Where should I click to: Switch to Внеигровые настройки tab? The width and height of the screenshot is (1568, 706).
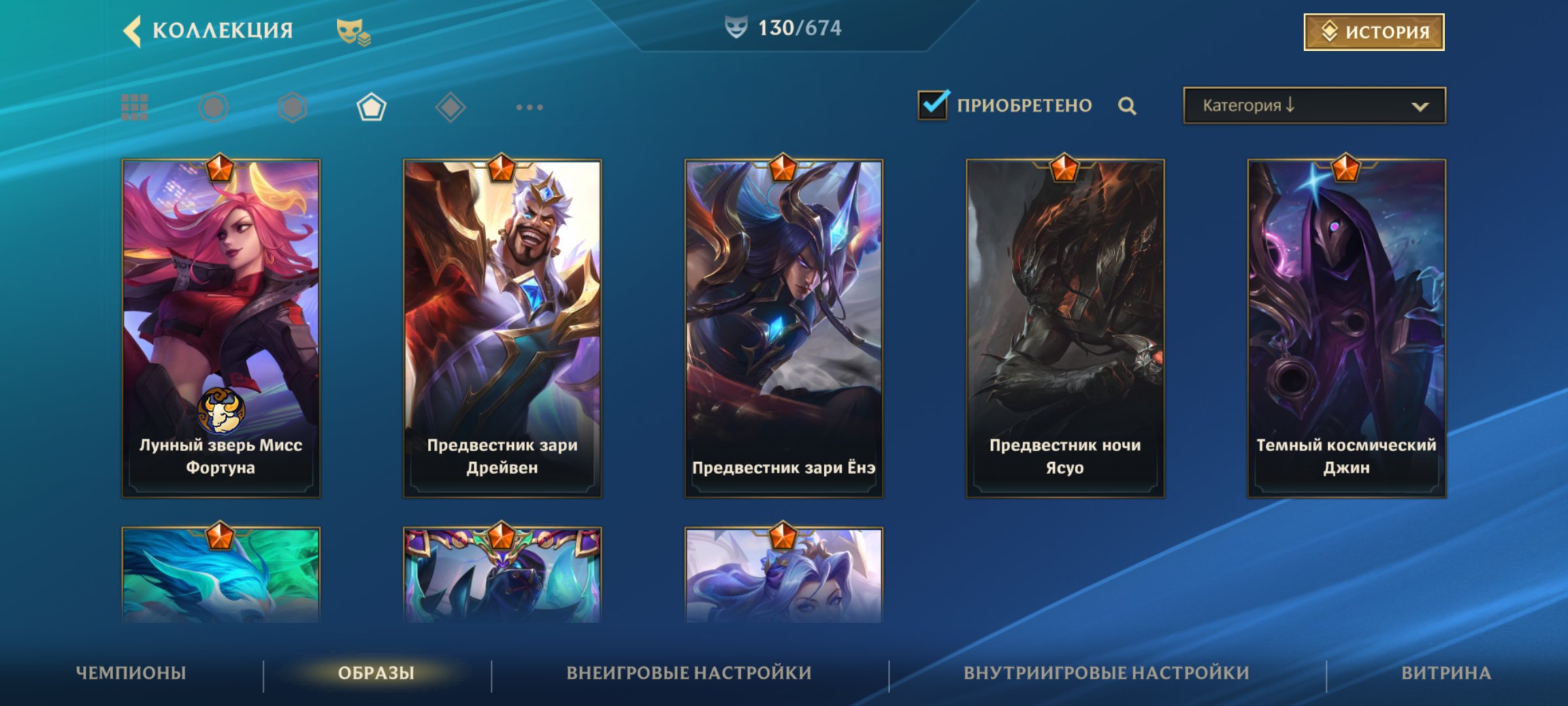point(689,673)
